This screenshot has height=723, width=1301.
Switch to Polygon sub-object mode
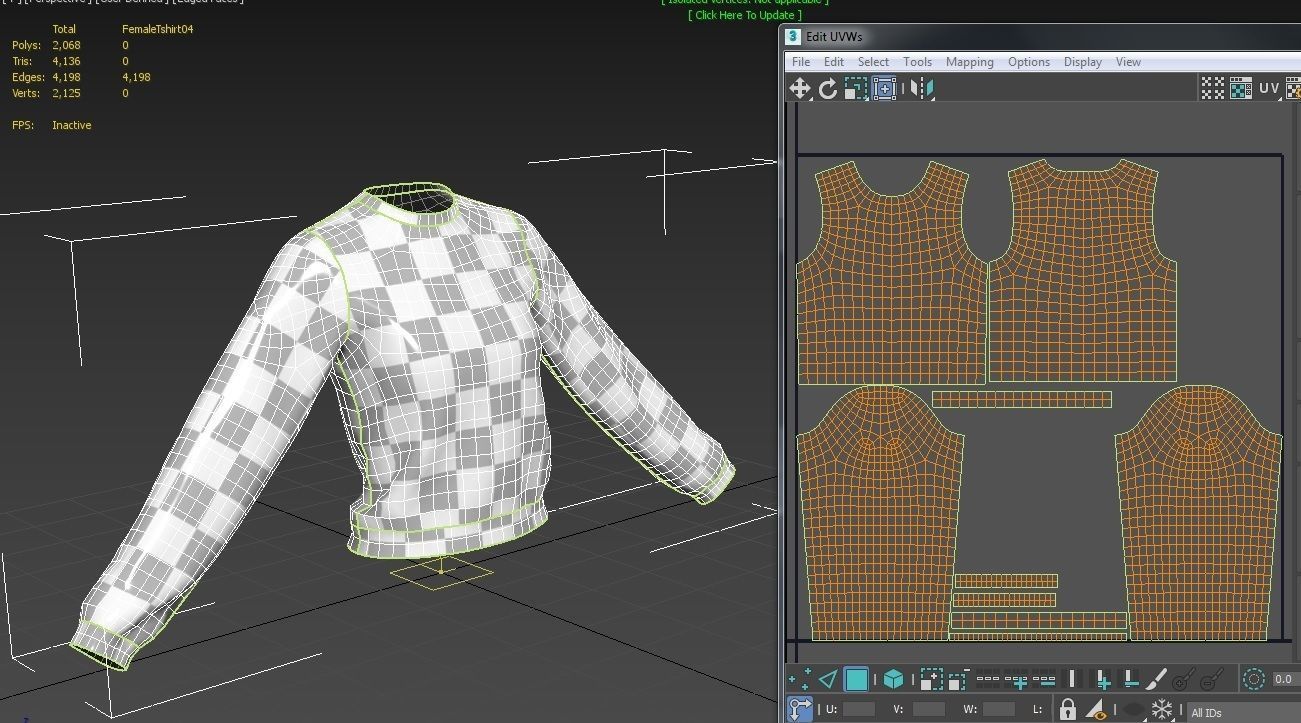click(x=856, y=679)
